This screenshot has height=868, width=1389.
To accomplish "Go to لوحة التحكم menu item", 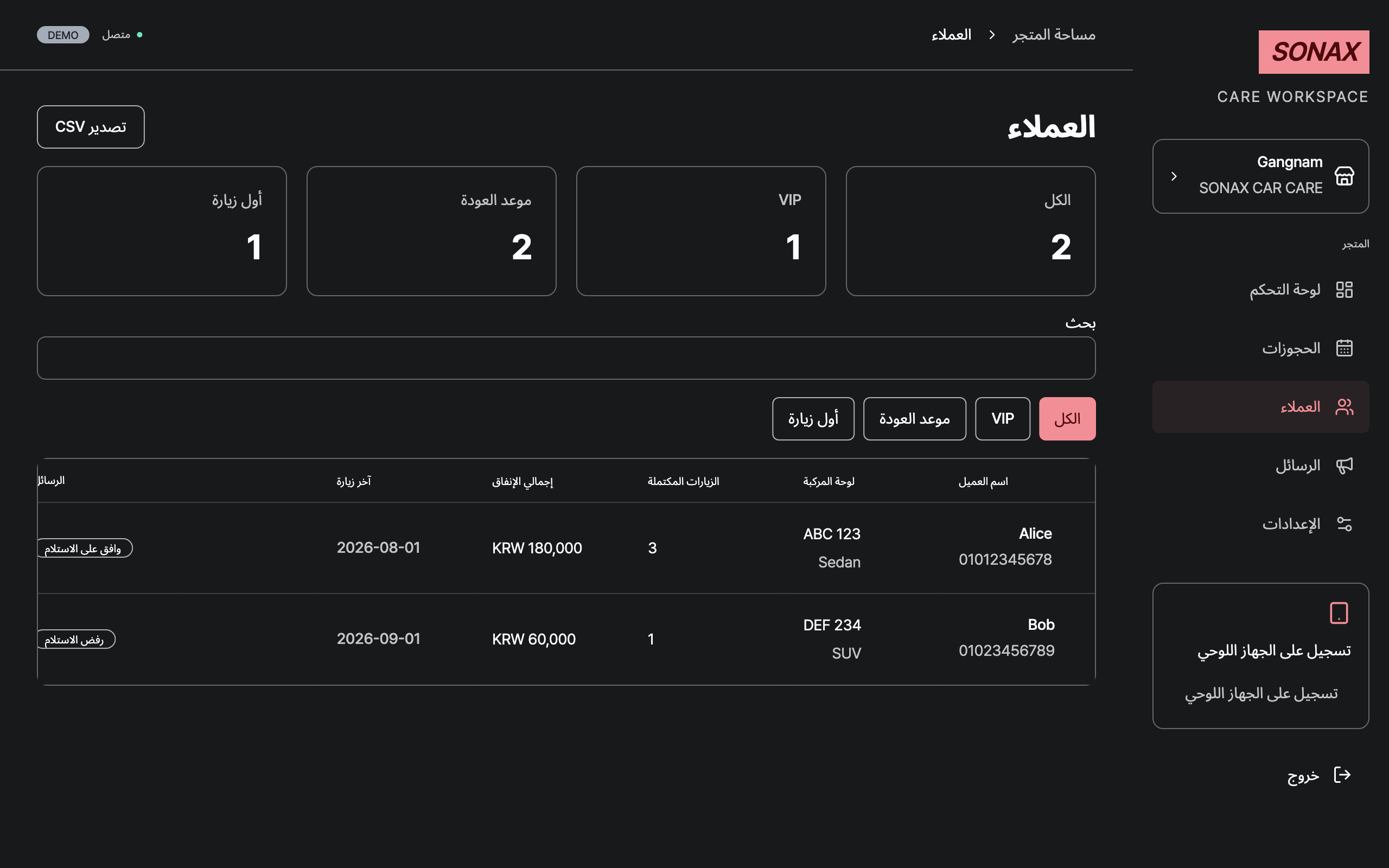I will coord(1260,289).
